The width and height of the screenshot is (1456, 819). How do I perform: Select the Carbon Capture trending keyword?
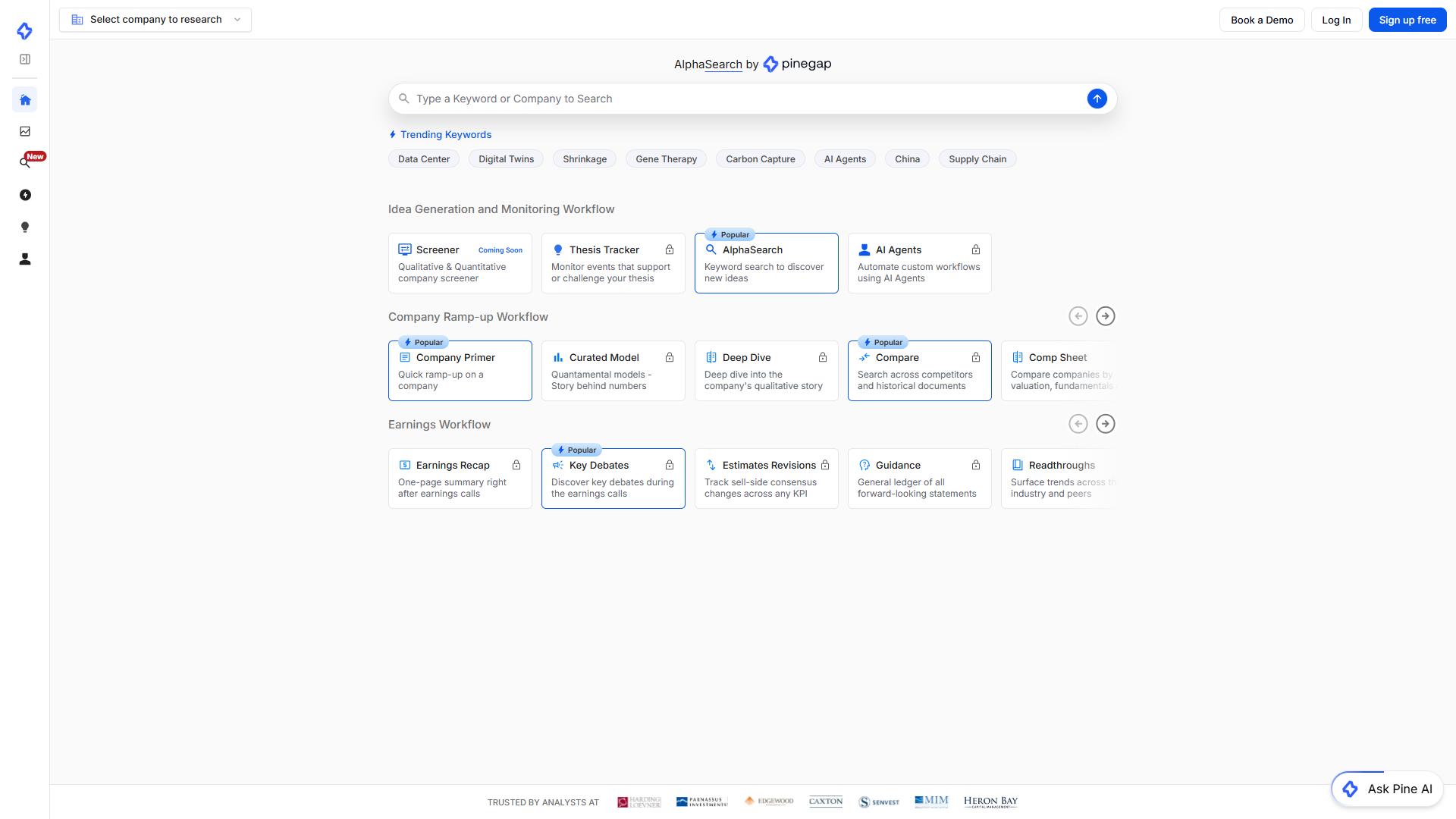(760, 159)
